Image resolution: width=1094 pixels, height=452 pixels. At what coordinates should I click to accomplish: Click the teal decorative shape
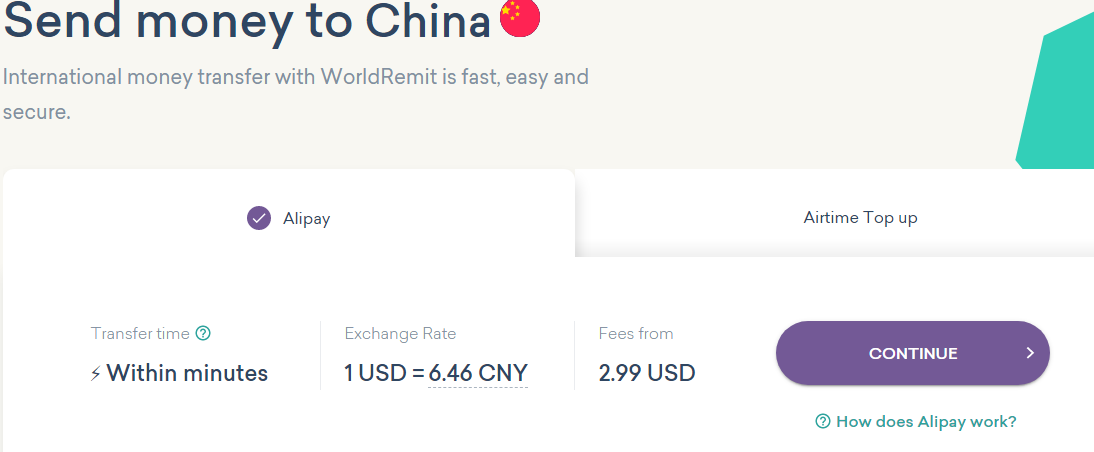pos(1062,100)
